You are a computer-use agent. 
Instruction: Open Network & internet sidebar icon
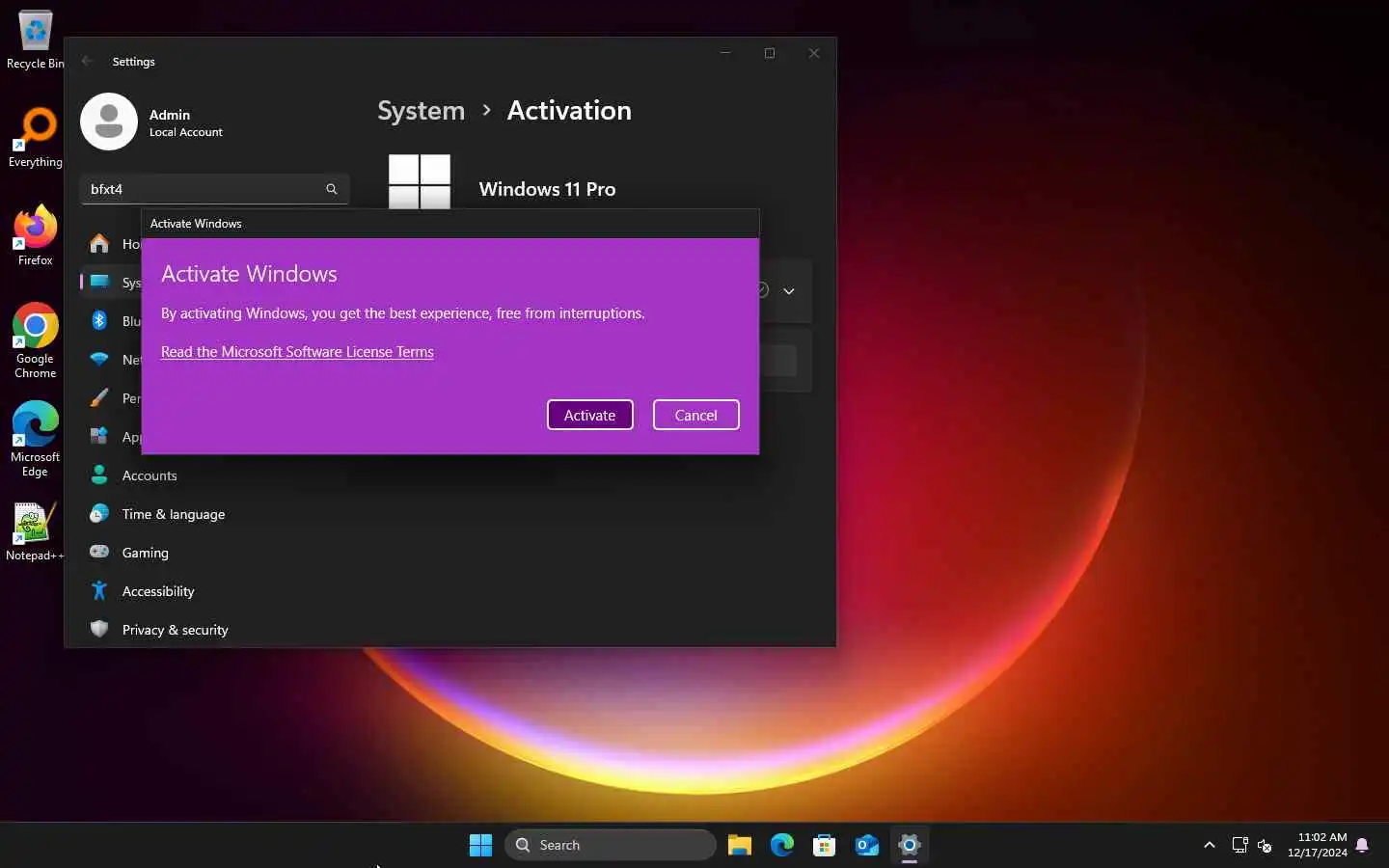click(99, 359)
